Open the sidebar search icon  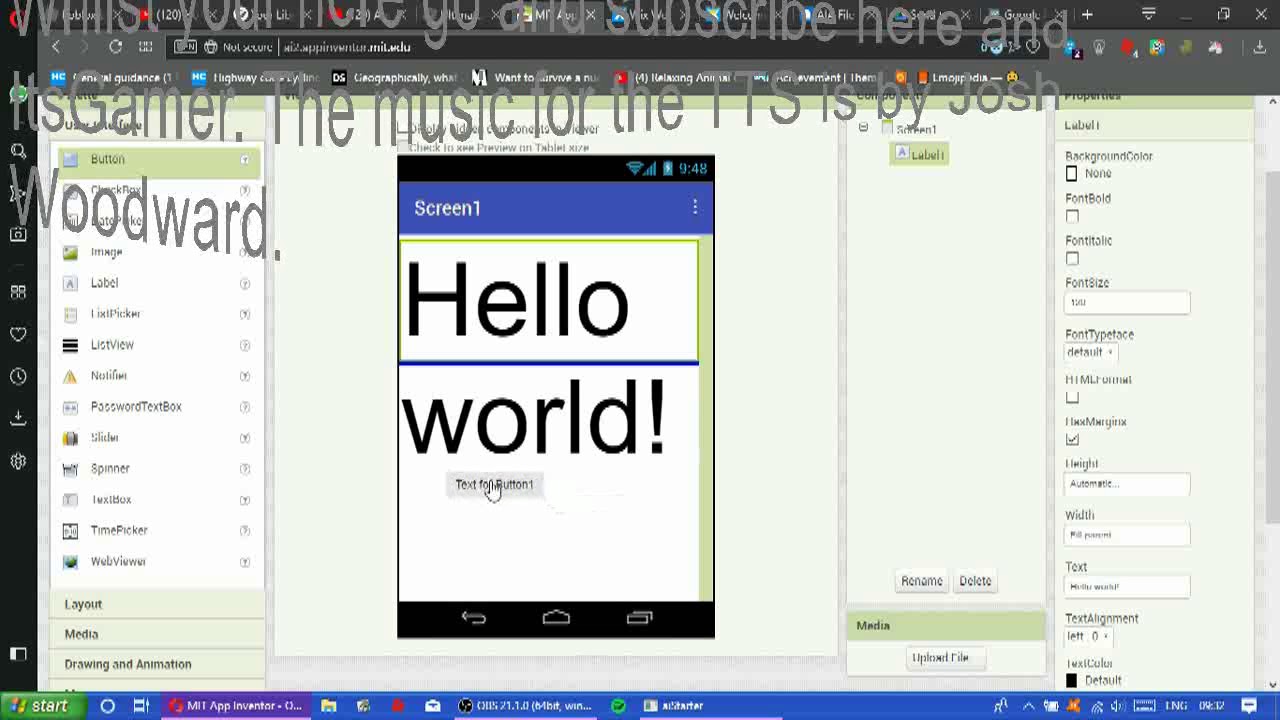pos(18,151)
